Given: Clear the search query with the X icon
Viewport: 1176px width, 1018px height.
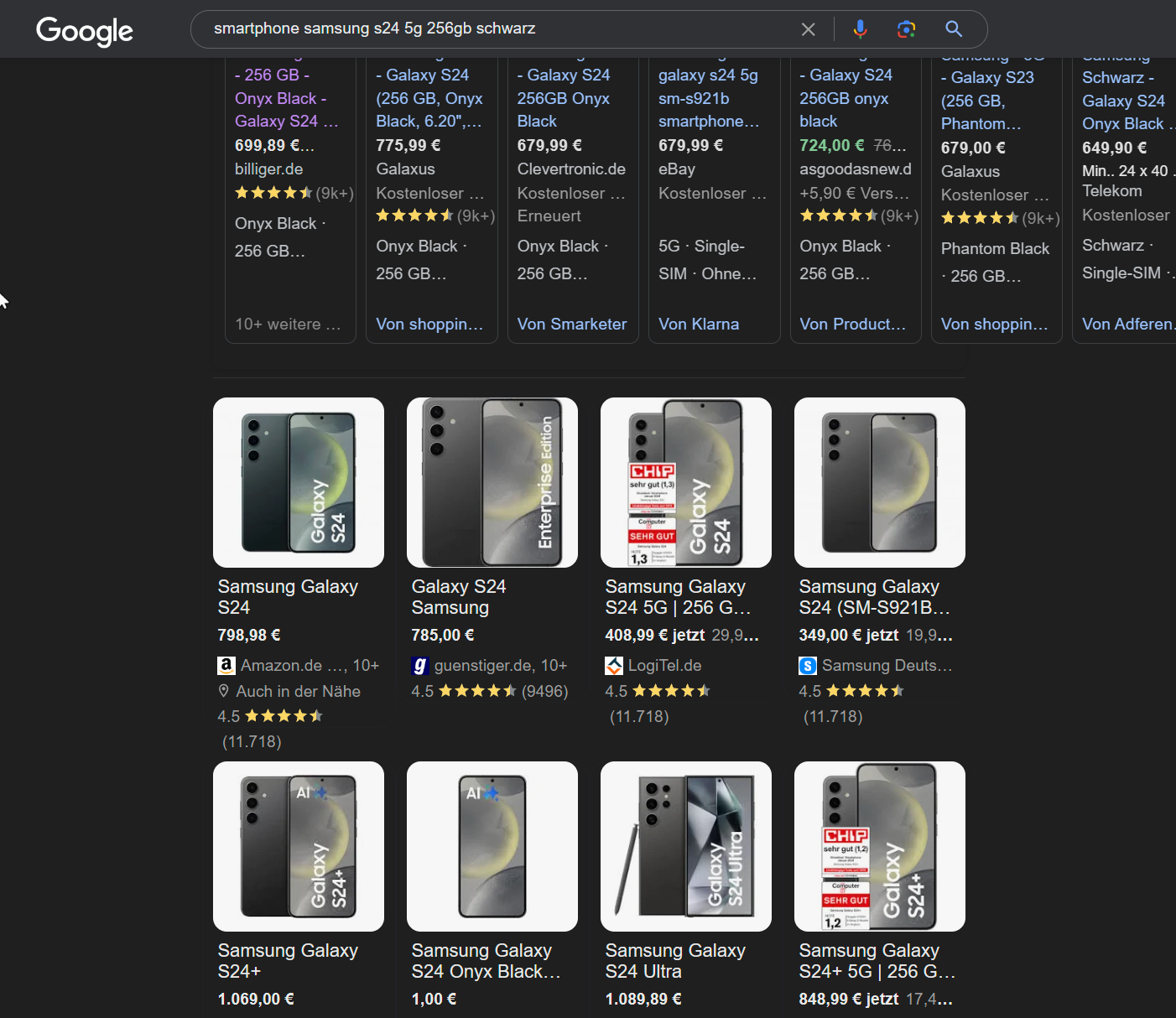Looking at the screenshot, I should 808,29.
